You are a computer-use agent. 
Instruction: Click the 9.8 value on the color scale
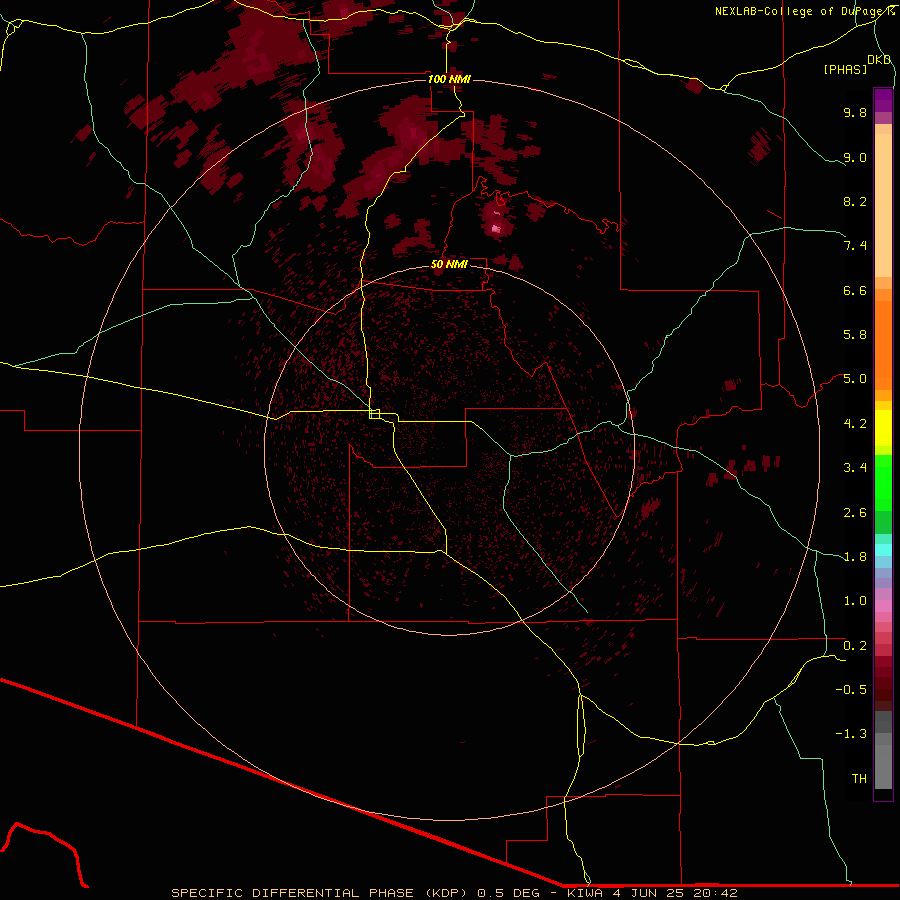click(x=855, y=112)
